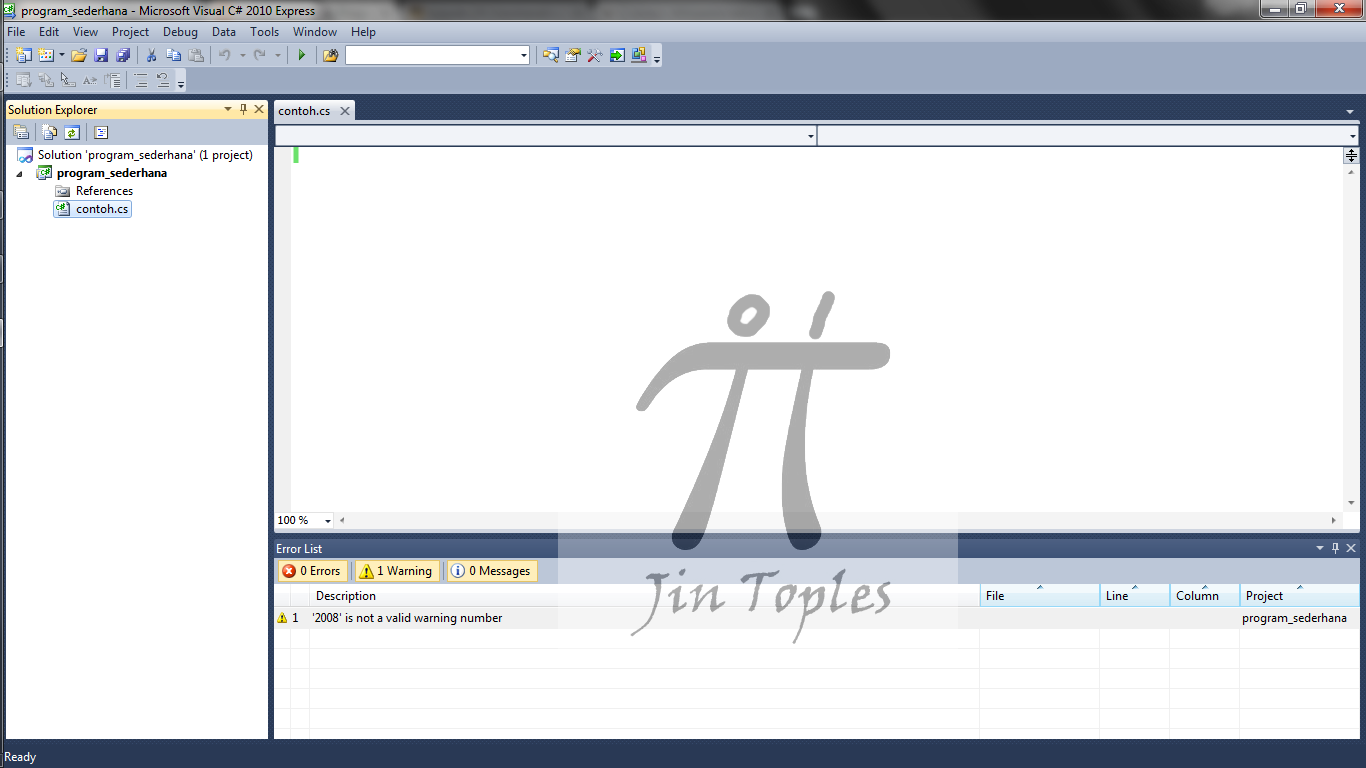
Task: Open the 100 % zoom level dropdown
Action: click(327, 521)
